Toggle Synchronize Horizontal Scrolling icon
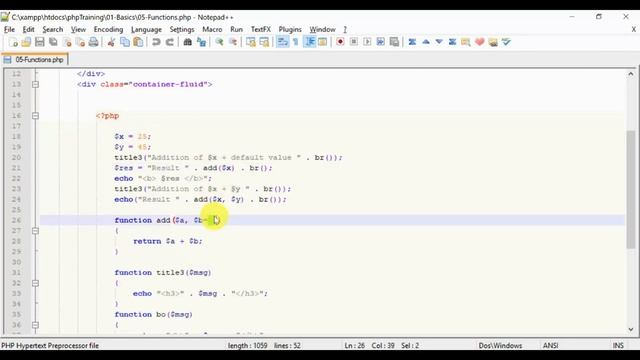Screen dimensions: 640x360 coord(264,42)
